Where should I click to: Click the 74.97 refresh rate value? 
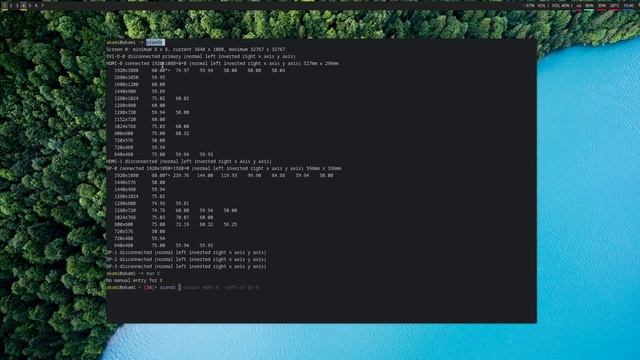pos(182,70)
